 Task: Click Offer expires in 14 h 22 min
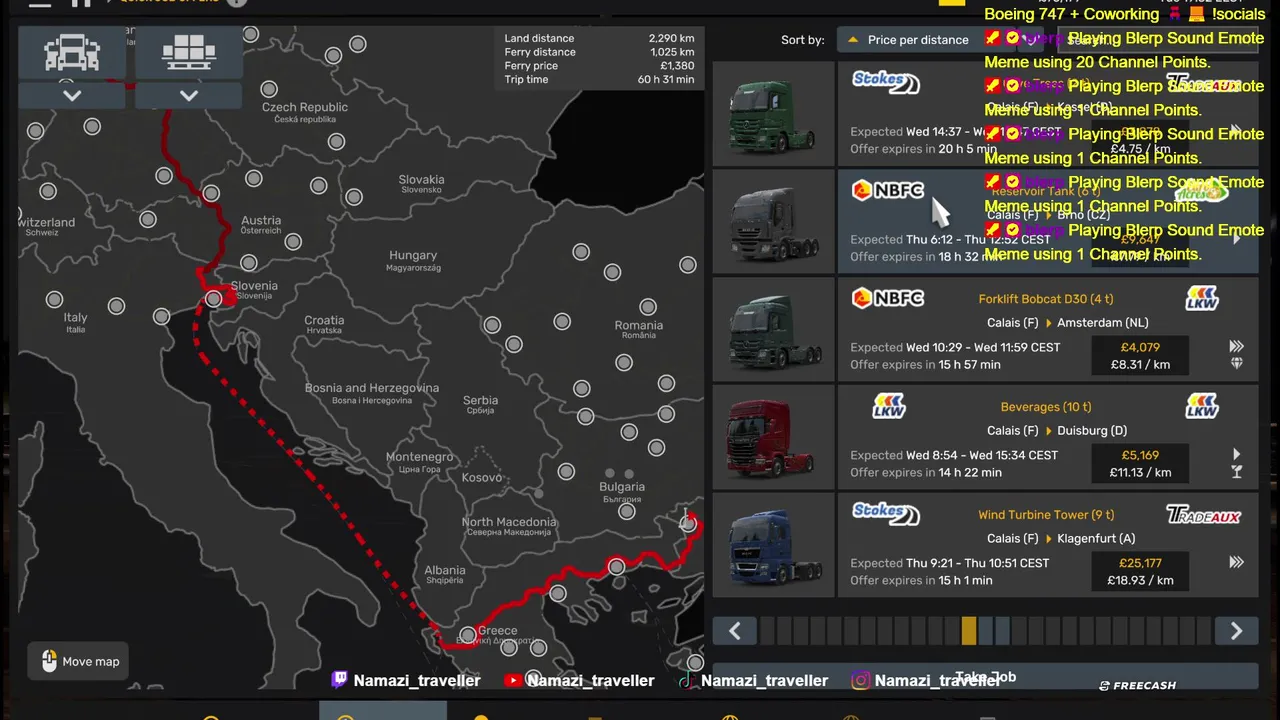(925, 473)
